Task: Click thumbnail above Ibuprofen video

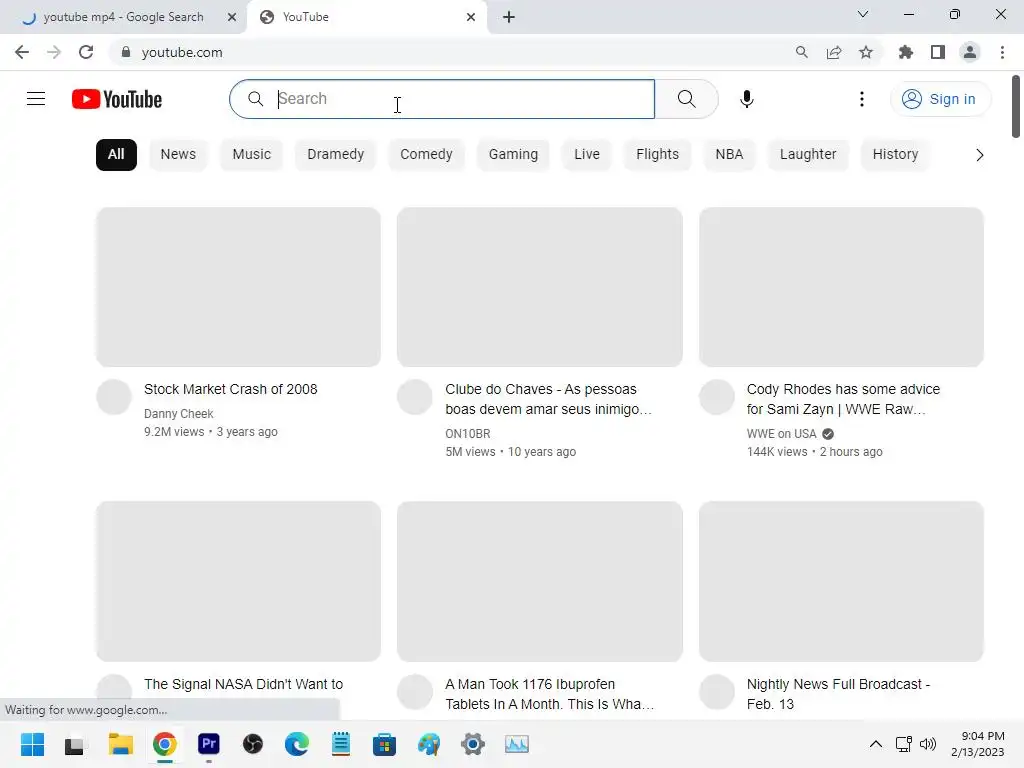Action: [x=539, y=581]
